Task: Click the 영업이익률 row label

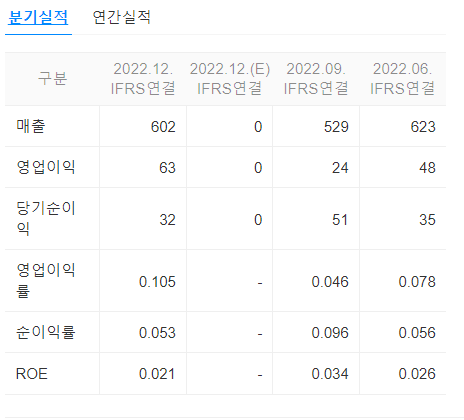Action: [x=46, y=281]
